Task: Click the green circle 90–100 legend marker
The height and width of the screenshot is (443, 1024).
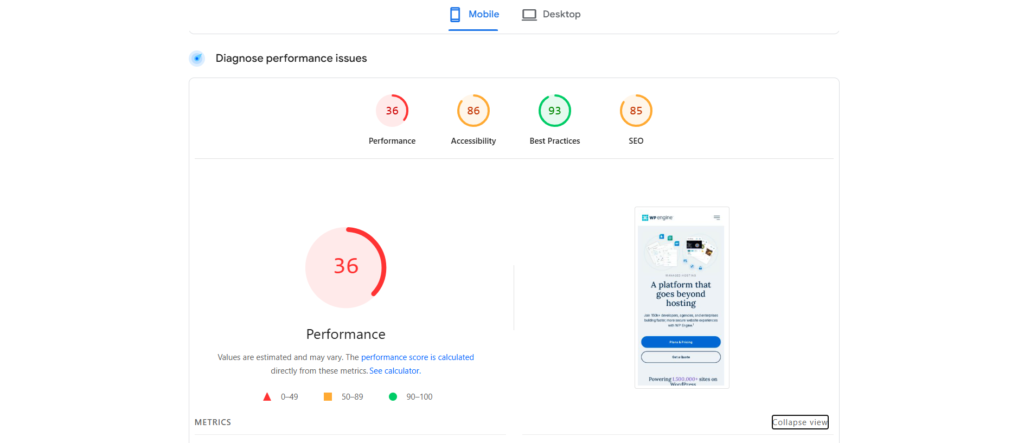Action: [x=393, y=397]
